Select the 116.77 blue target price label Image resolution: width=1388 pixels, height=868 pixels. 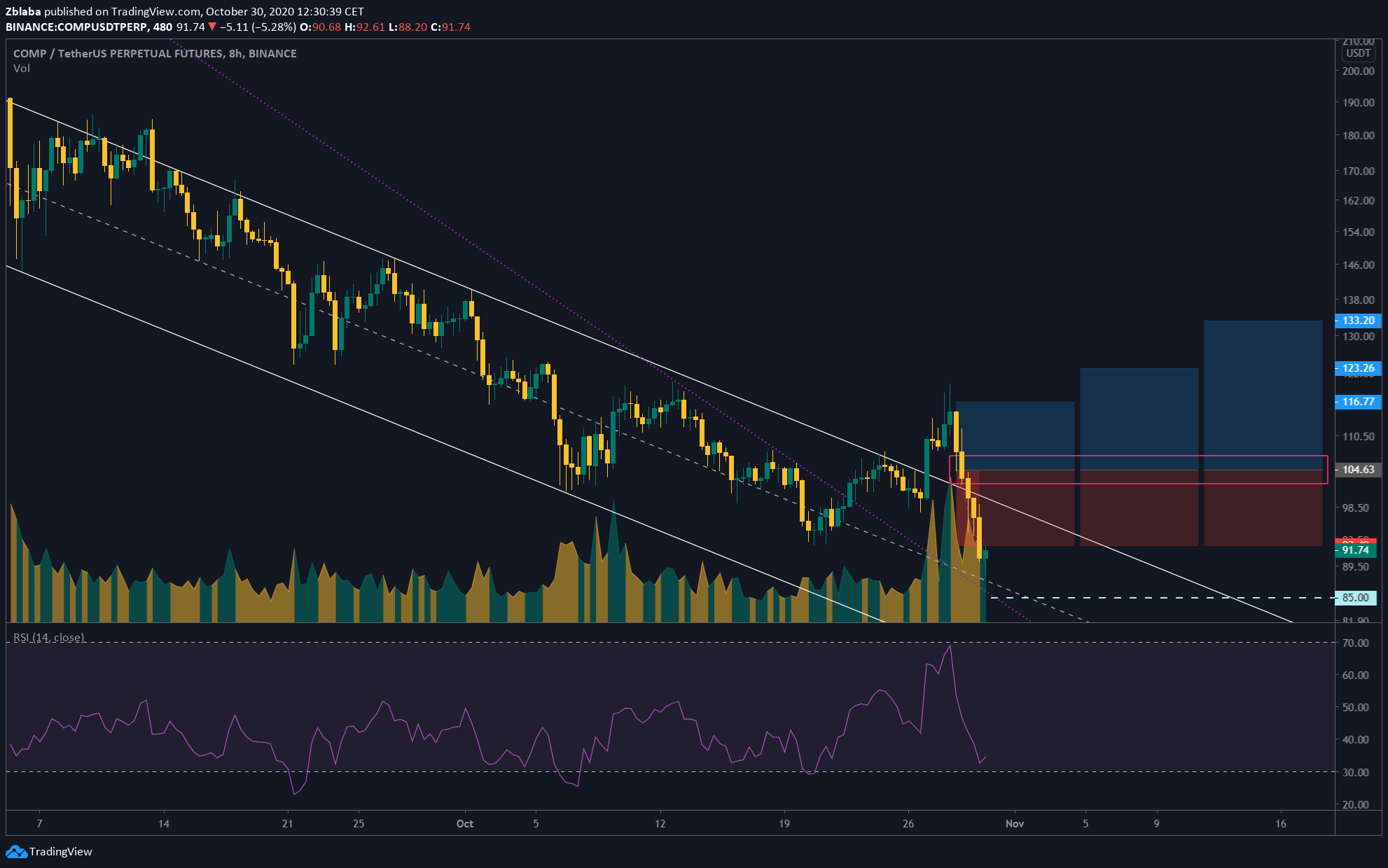[1358, 402]
